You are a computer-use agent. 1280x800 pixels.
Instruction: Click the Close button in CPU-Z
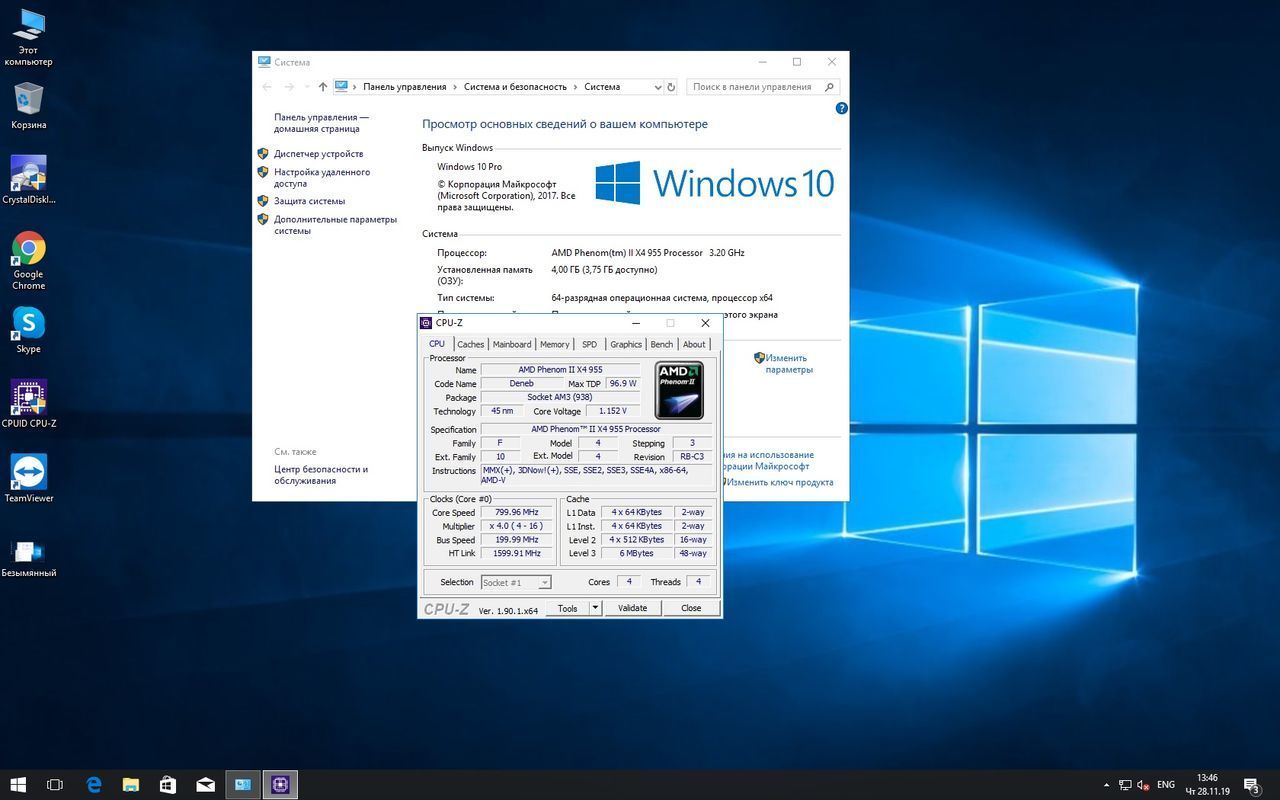691,608
